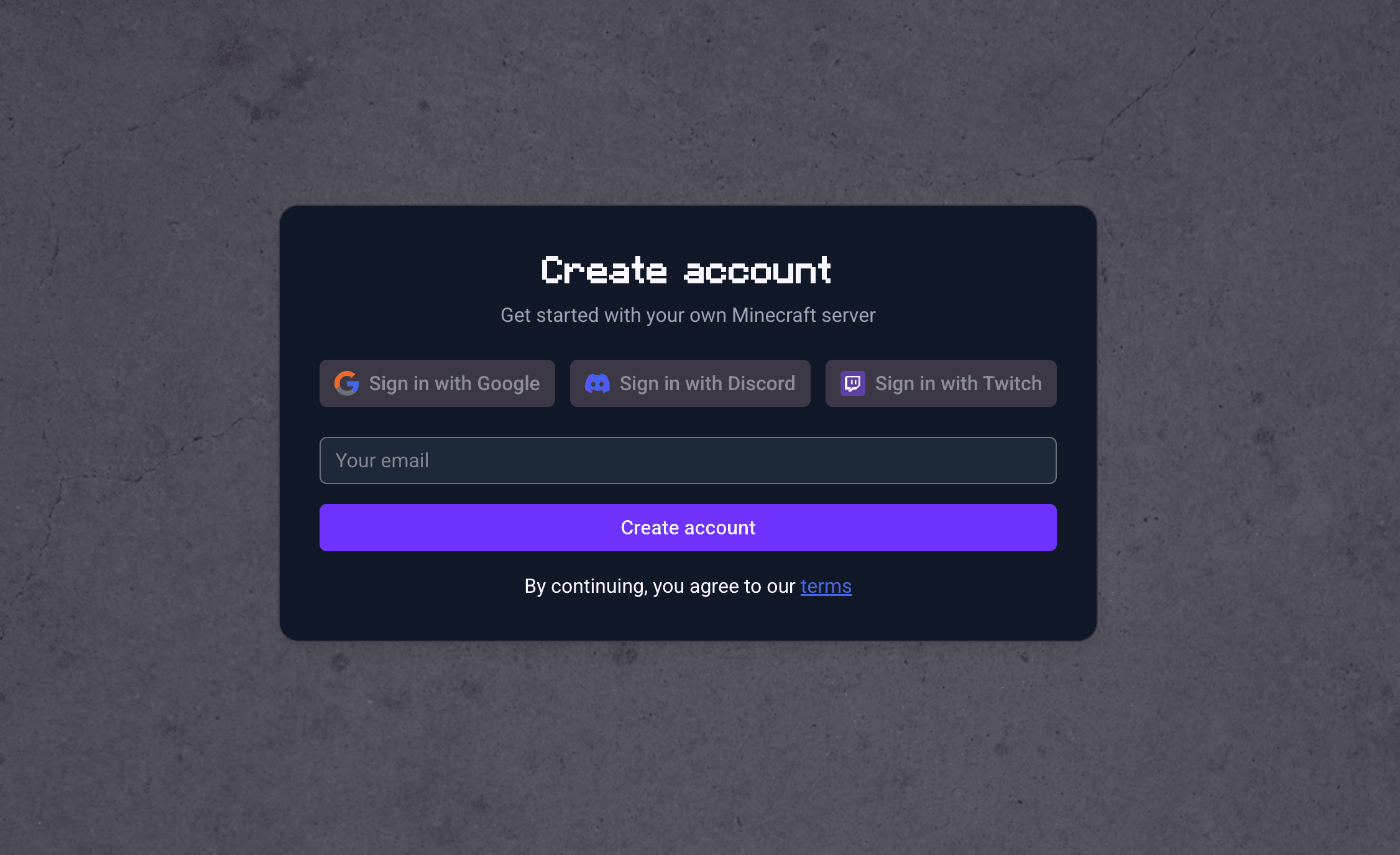Select Sign in with Twitch
The height and width of the screenshot is (855, 1400).
pyautogui.click(x=941, y=383)
